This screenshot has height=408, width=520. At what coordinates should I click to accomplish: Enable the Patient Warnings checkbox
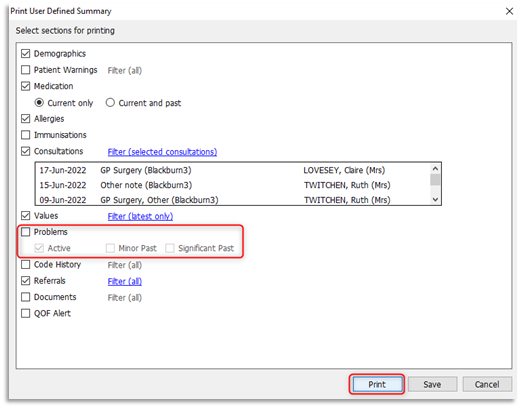25,70
